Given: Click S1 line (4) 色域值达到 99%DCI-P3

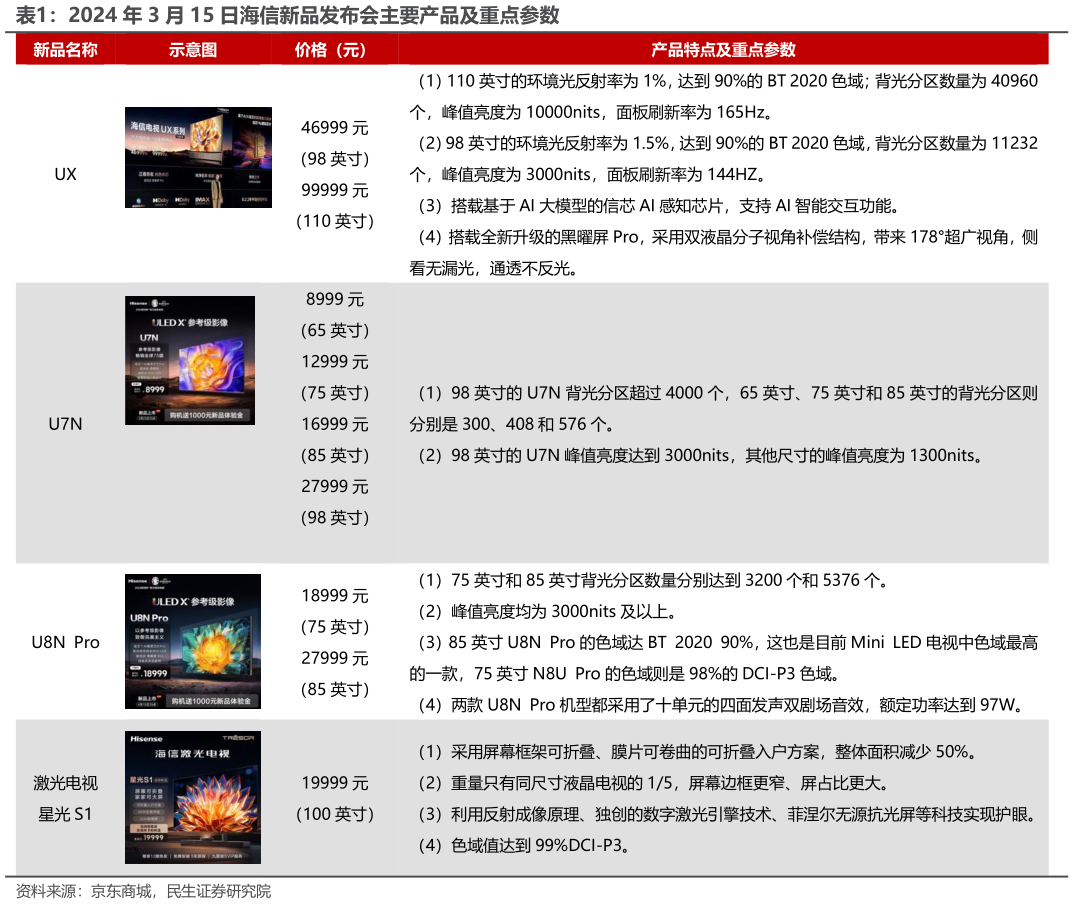Looking at the screenshot, I should click(x=525, y=846).
